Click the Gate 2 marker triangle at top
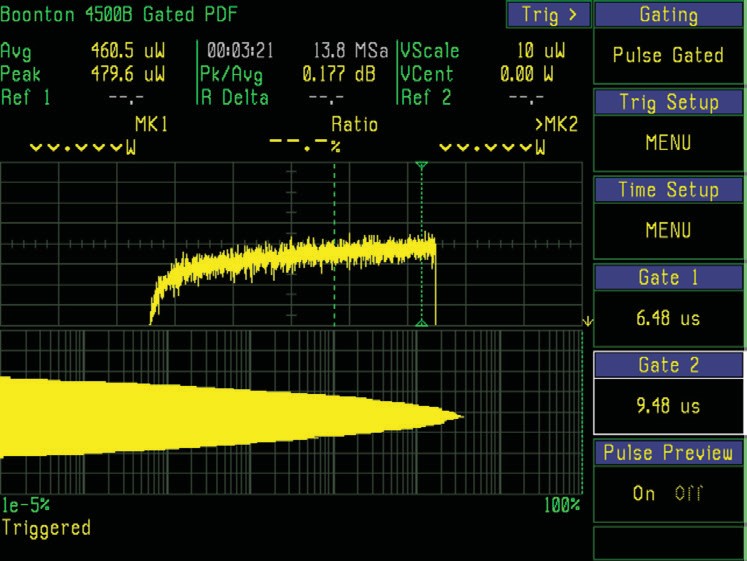This screenshot has width=747, height=561. (x=421, y=166)
